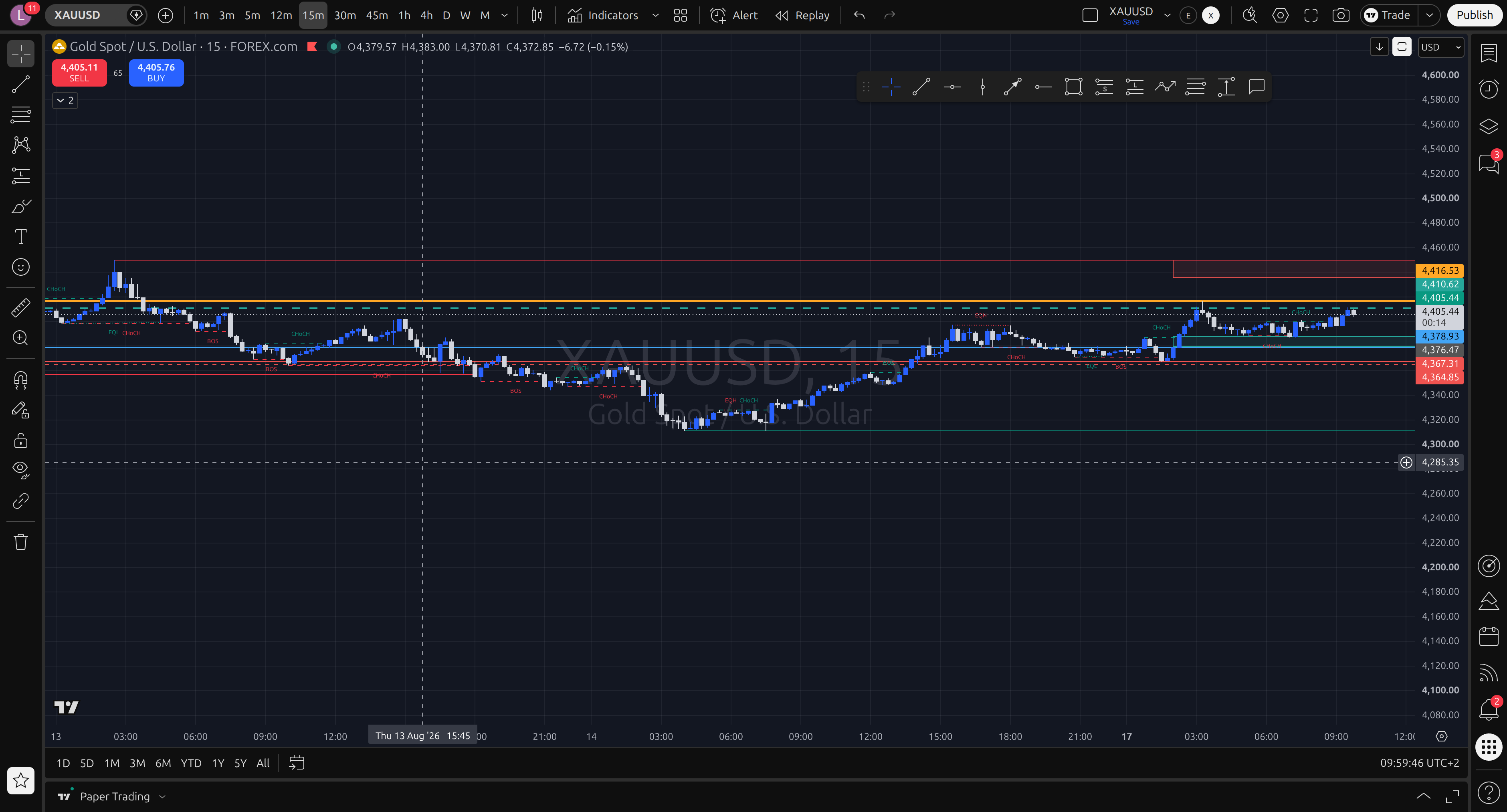1507x812 pixels.
Task: Toggle hide all drawings eye icon
Action: tap(21, 471)
